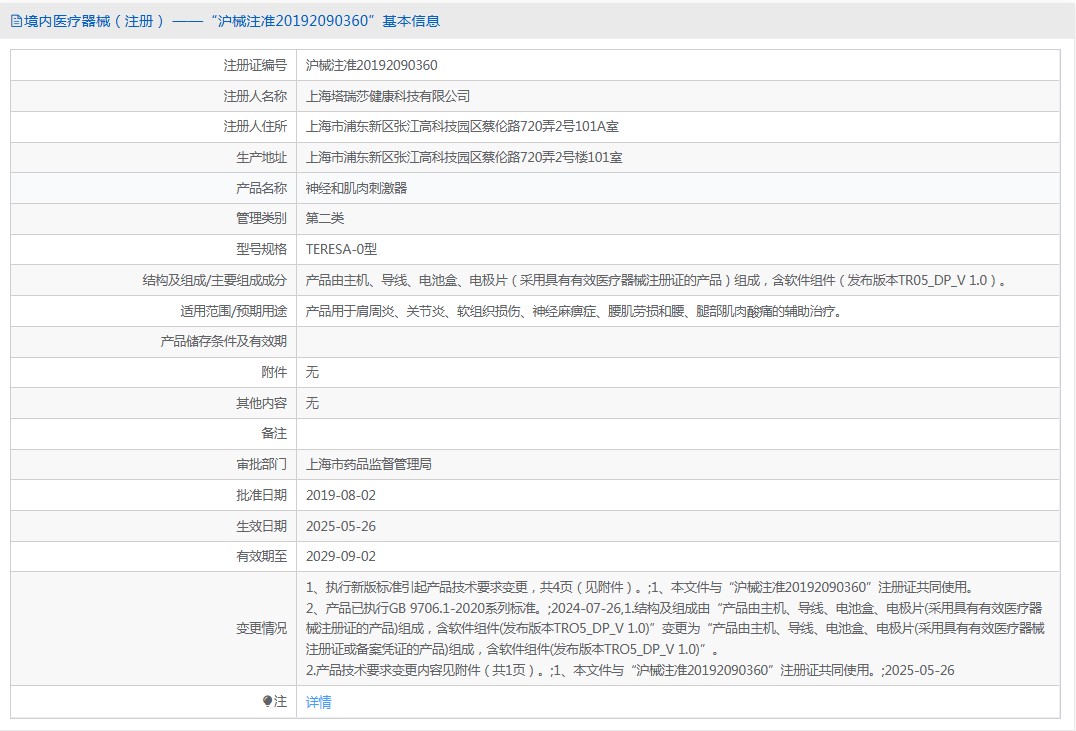Click management category value 第二类
Image resolution: width=1076 pixels, height=731 pixels.
tap(325, 218)
